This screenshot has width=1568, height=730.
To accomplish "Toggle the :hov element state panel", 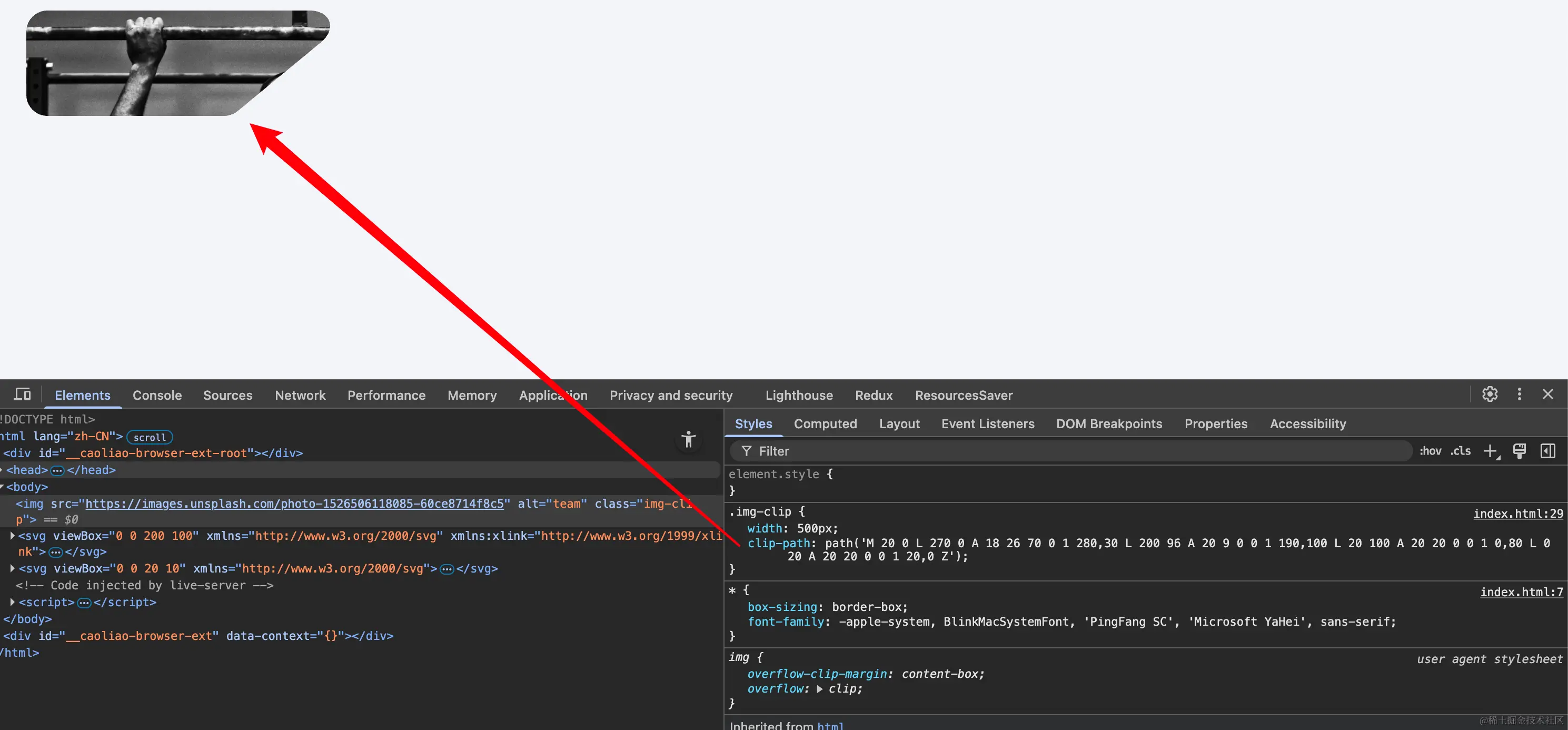I will tap(1430, 451).
